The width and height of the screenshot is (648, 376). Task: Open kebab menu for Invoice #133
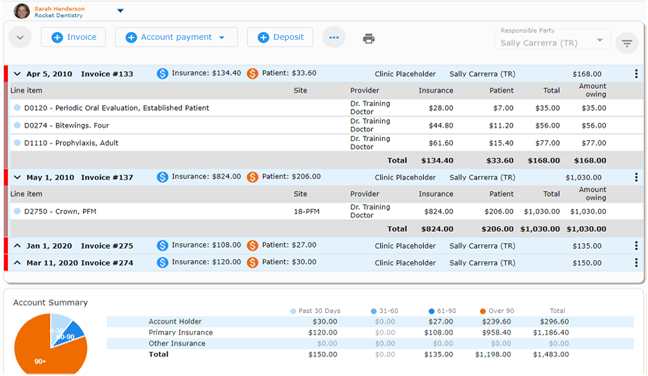click(636, 74)
